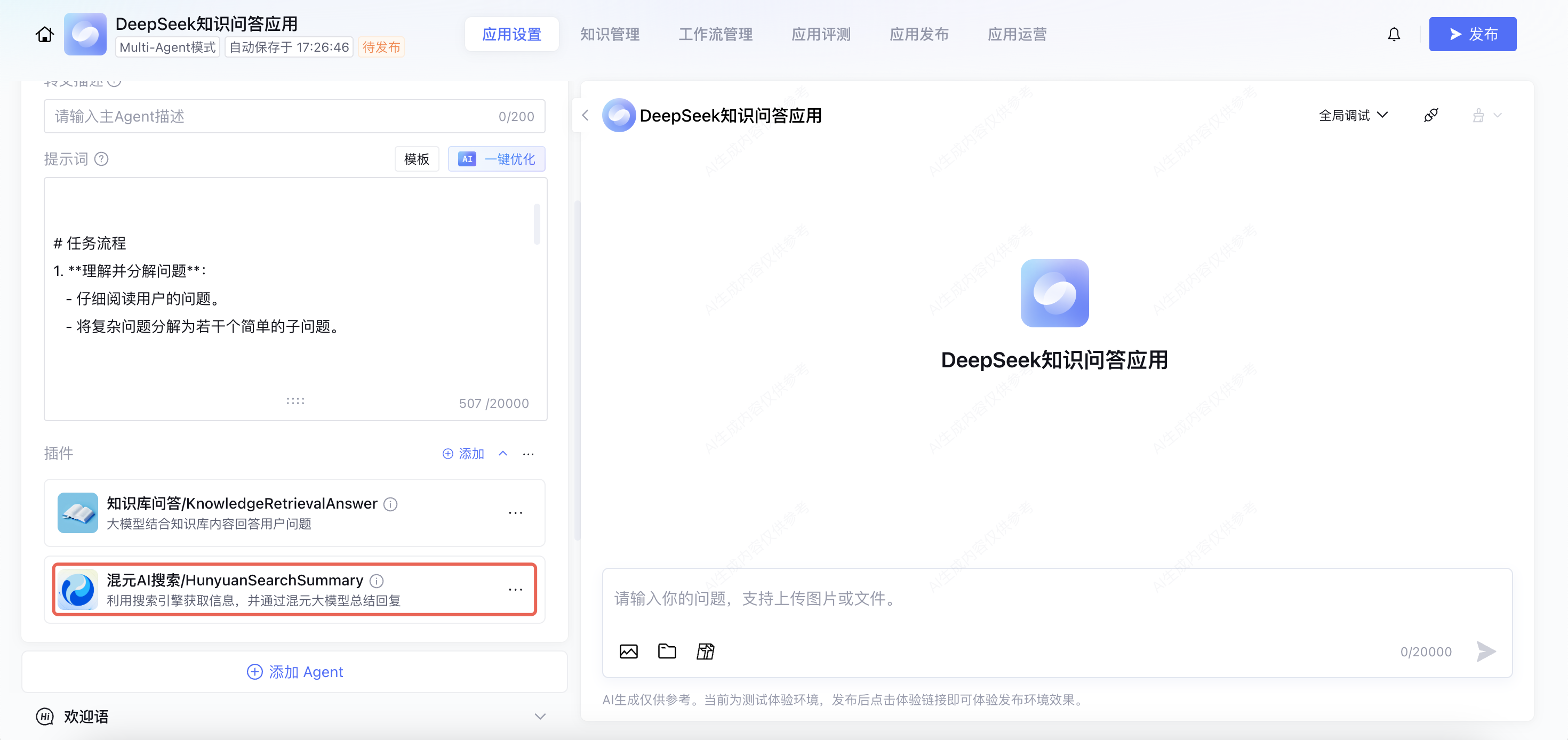The width and height of the screenshot is (1568, 740).
Task: Click the 发布 publish button
Action: click(x=1472, y=35)
